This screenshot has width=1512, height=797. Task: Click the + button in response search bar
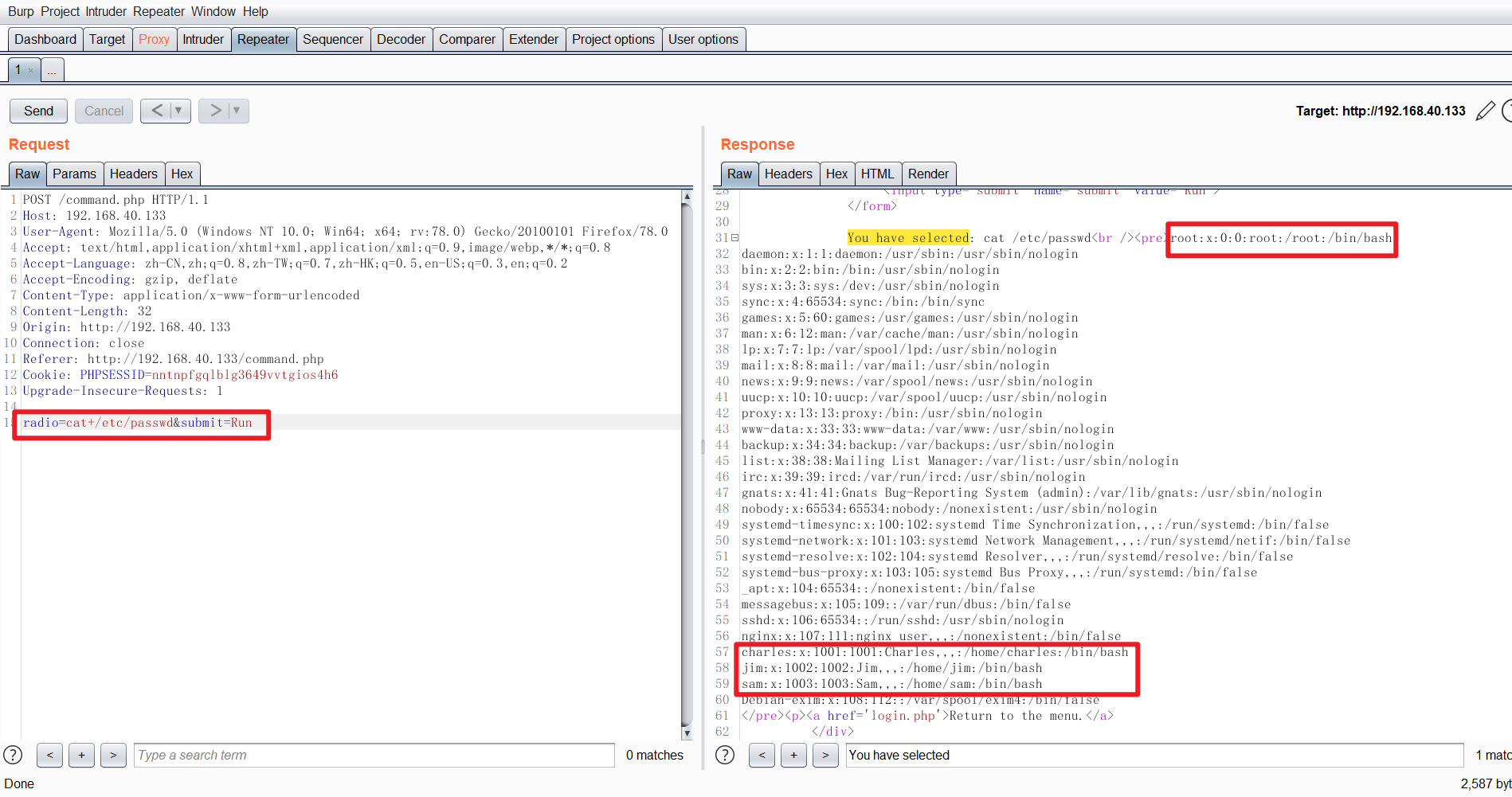pyautogui.click(x=793, y=755)
